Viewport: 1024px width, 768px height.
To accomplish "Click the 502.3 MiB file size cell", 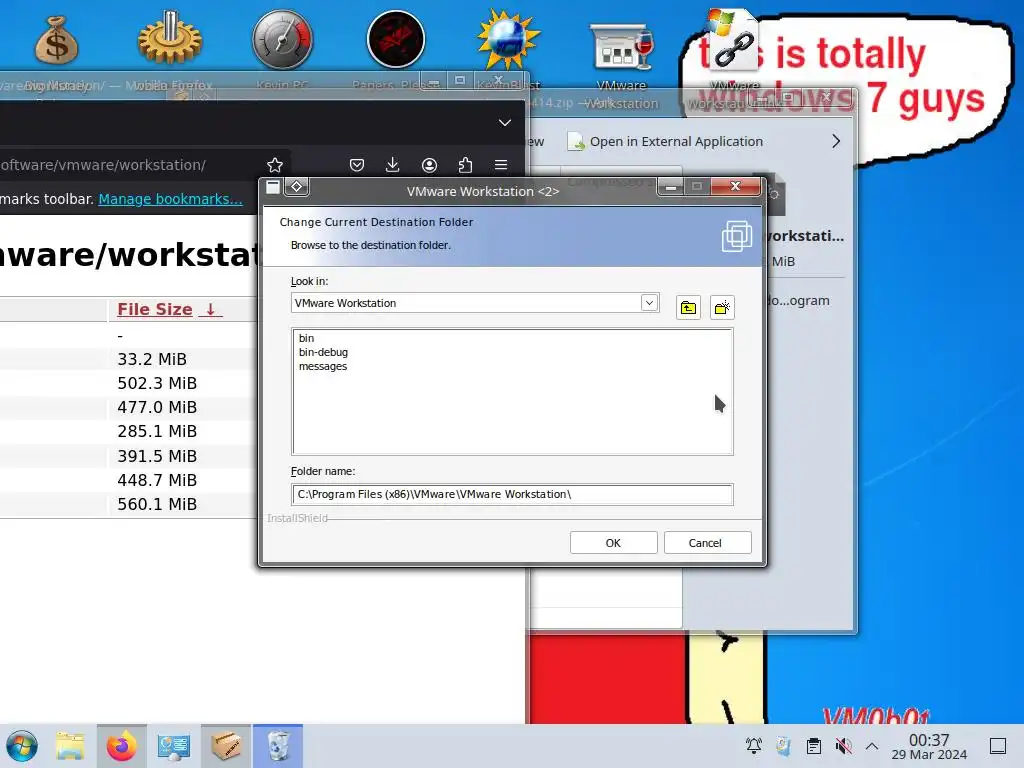I will click(x=157, y=383).
